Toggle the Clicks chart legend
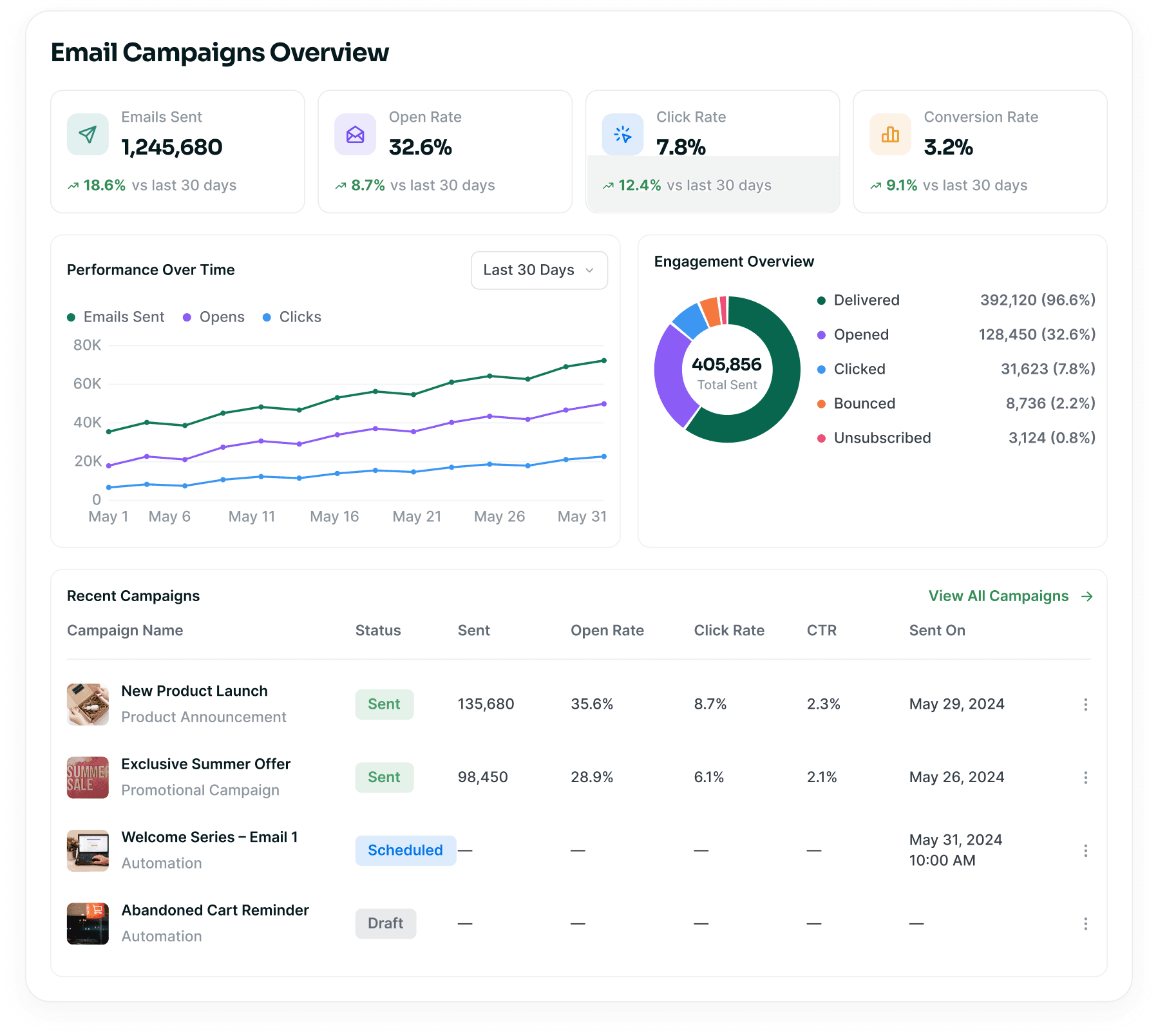This screenshot has height=1036, width=1158. [292, 317]
